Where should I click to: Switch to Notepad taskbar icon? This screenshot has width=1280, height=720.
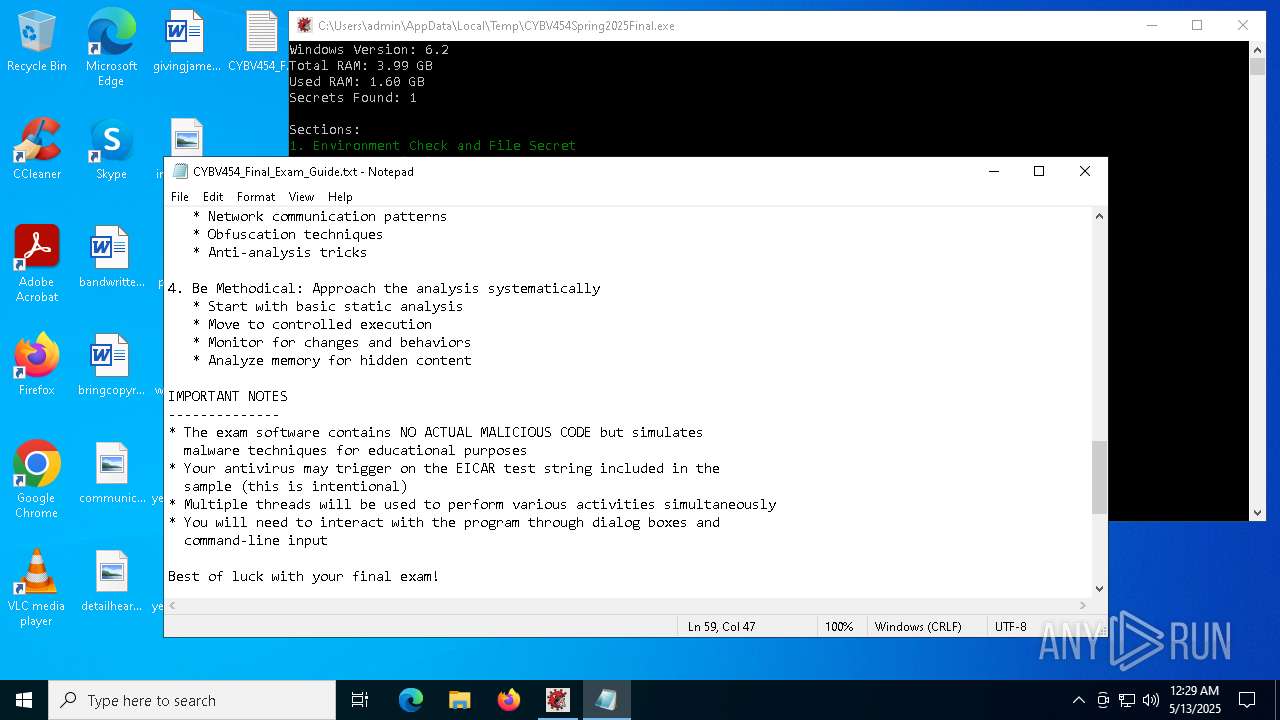[x=606, y=700]
